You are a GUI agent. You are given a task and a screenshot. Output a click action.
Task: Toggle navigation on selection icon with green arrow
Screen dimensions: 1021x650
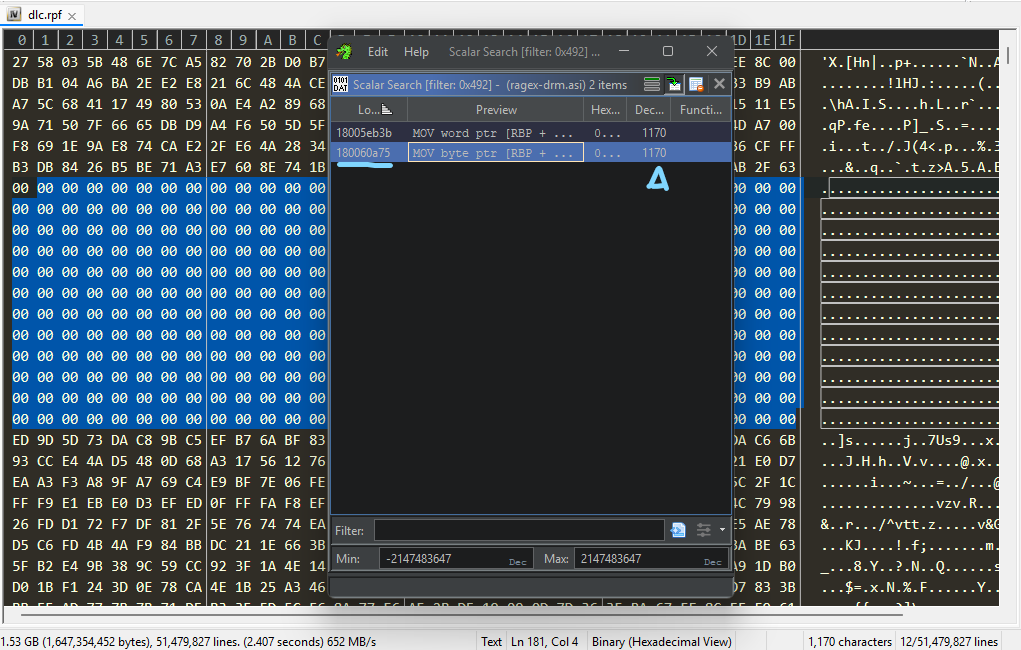[x=674, y=84]
